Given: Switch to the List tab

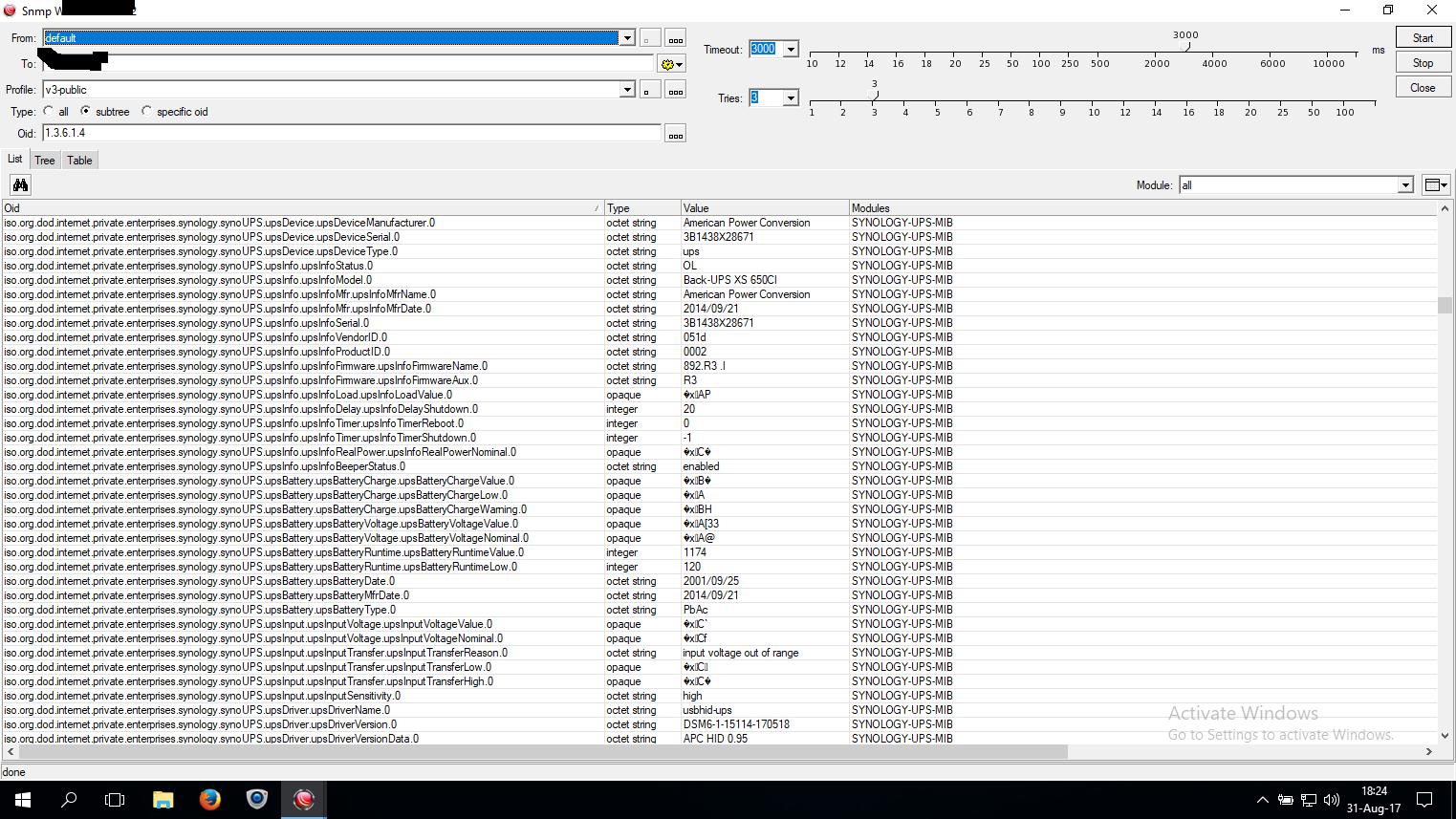Looking at the screenshot, I should pos(15,159).
